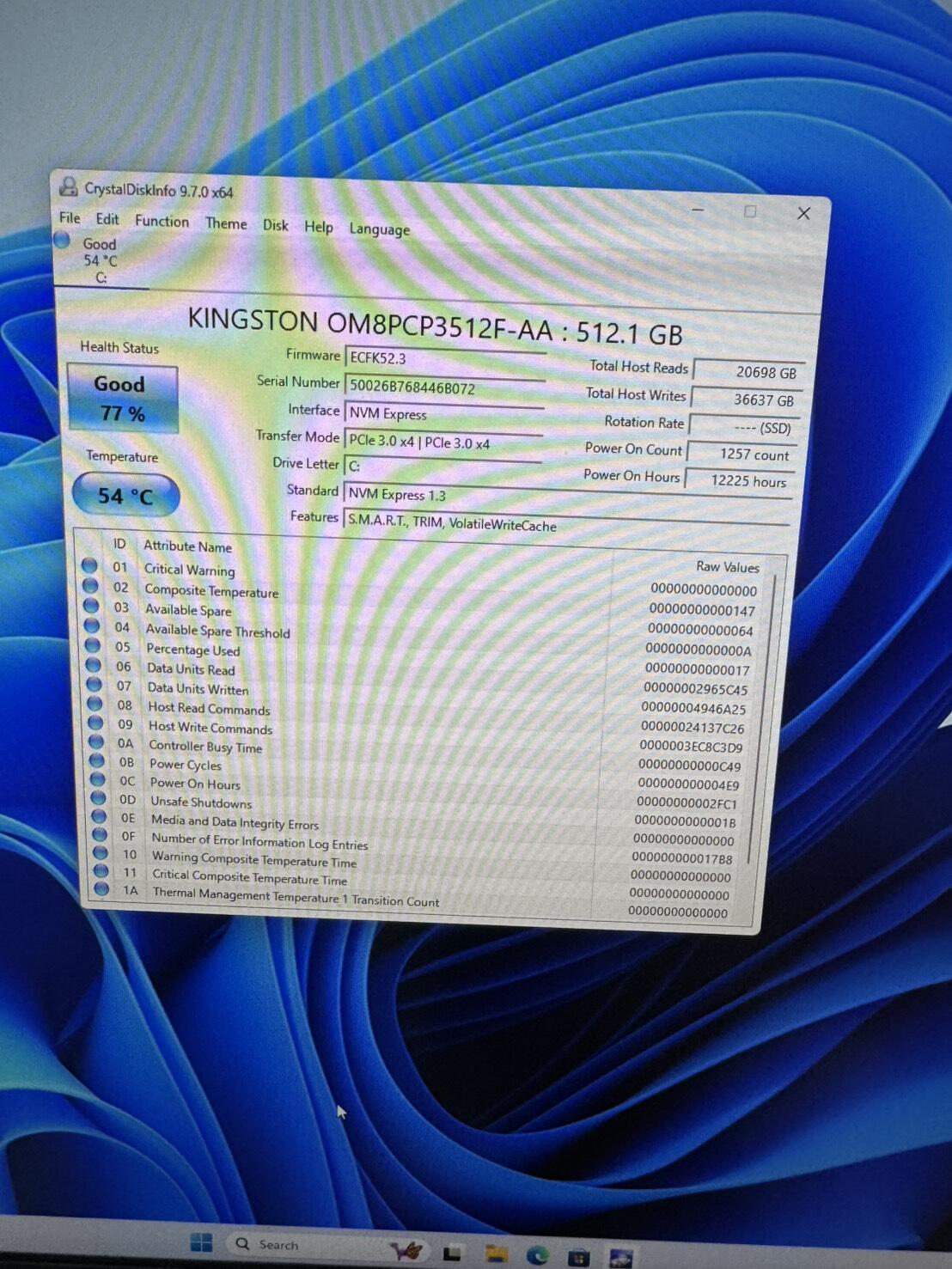This screenshot has height=1269, width=952.
Task: Click the status circle for Composite Temperature
Action: (90, 586)
